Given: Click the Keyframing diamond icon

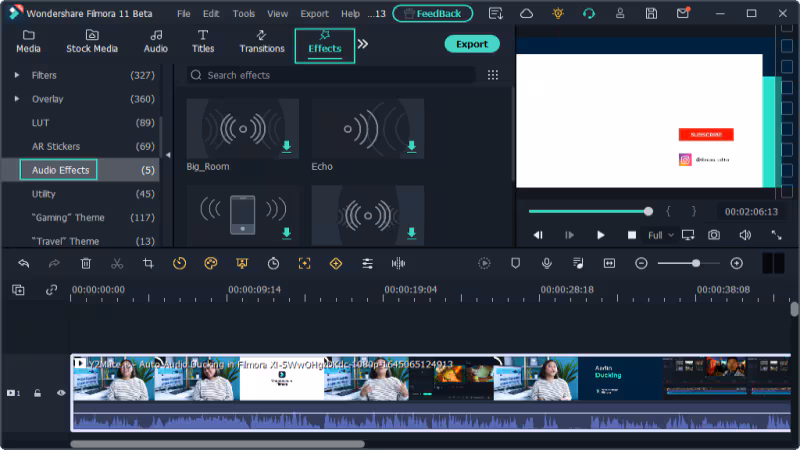Looking at the screenshot, I should click(x=336, y=263).
